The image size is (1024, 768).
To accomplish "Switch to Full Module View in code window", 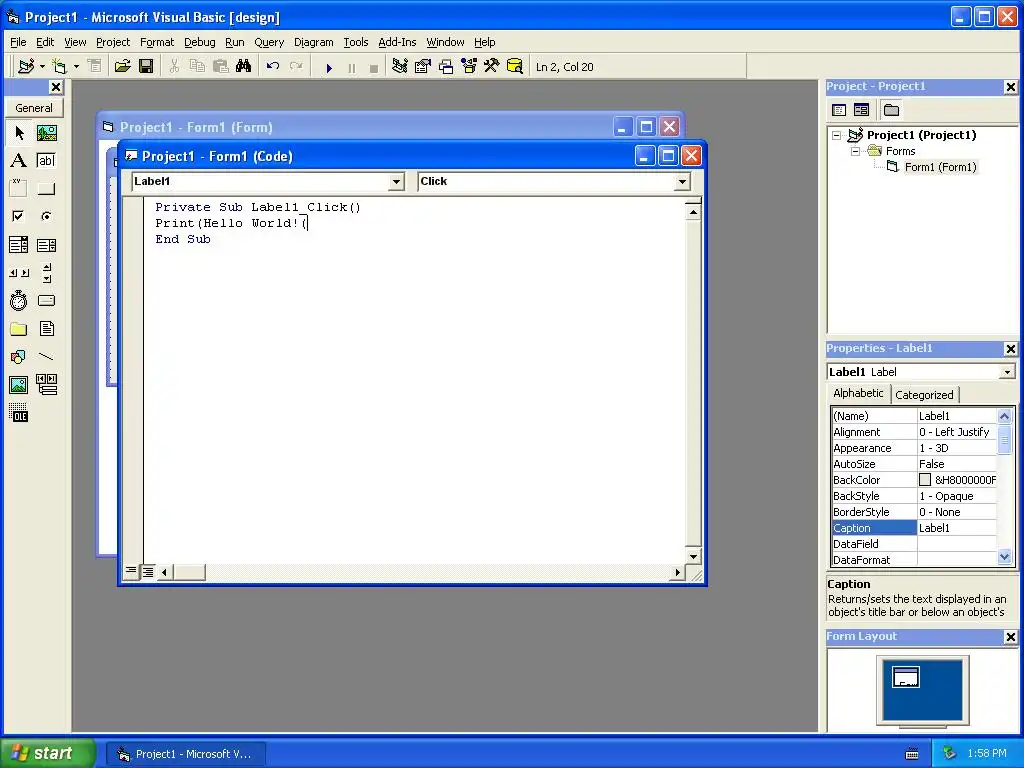I will (148, 572).
